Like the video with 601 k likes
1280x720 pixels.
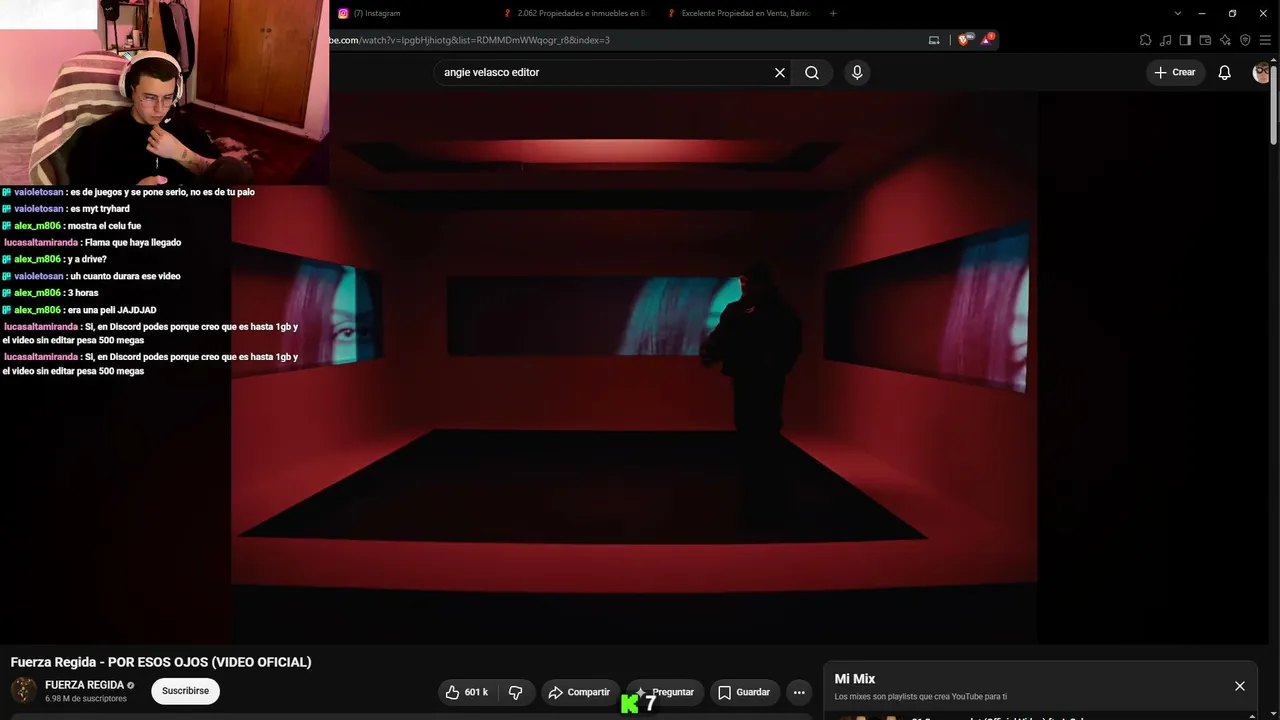click(468, 692)
